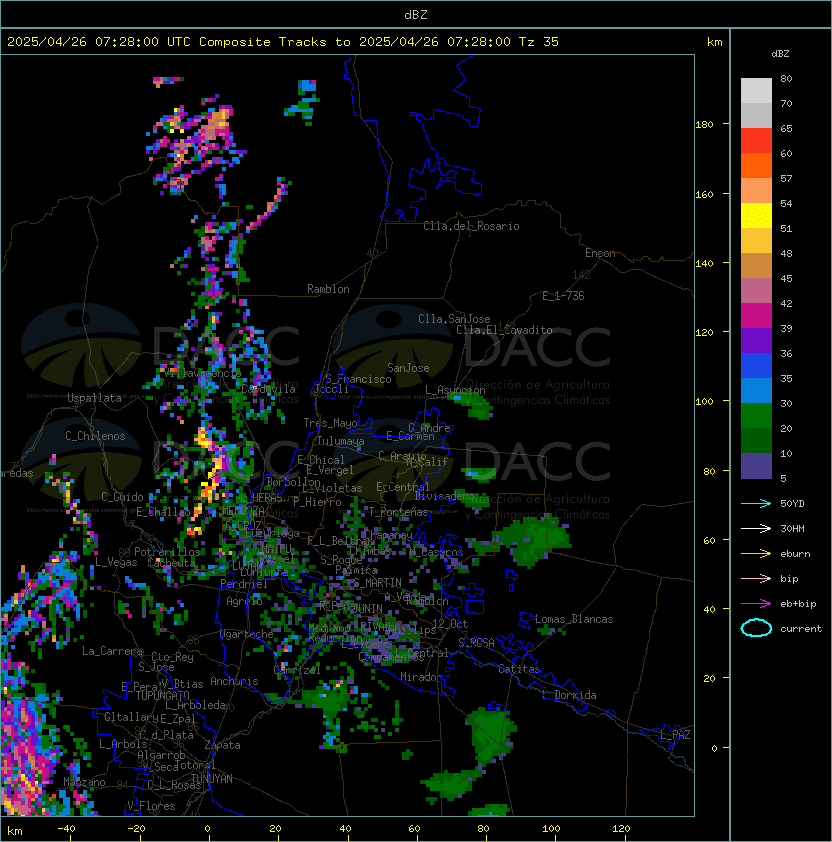
Task: Click the 'S_ROSA' map label
Action: (x=476, y=643)
